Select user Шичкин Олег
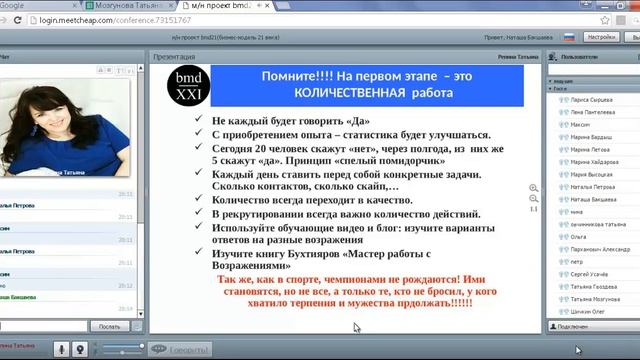 point(587,311)
